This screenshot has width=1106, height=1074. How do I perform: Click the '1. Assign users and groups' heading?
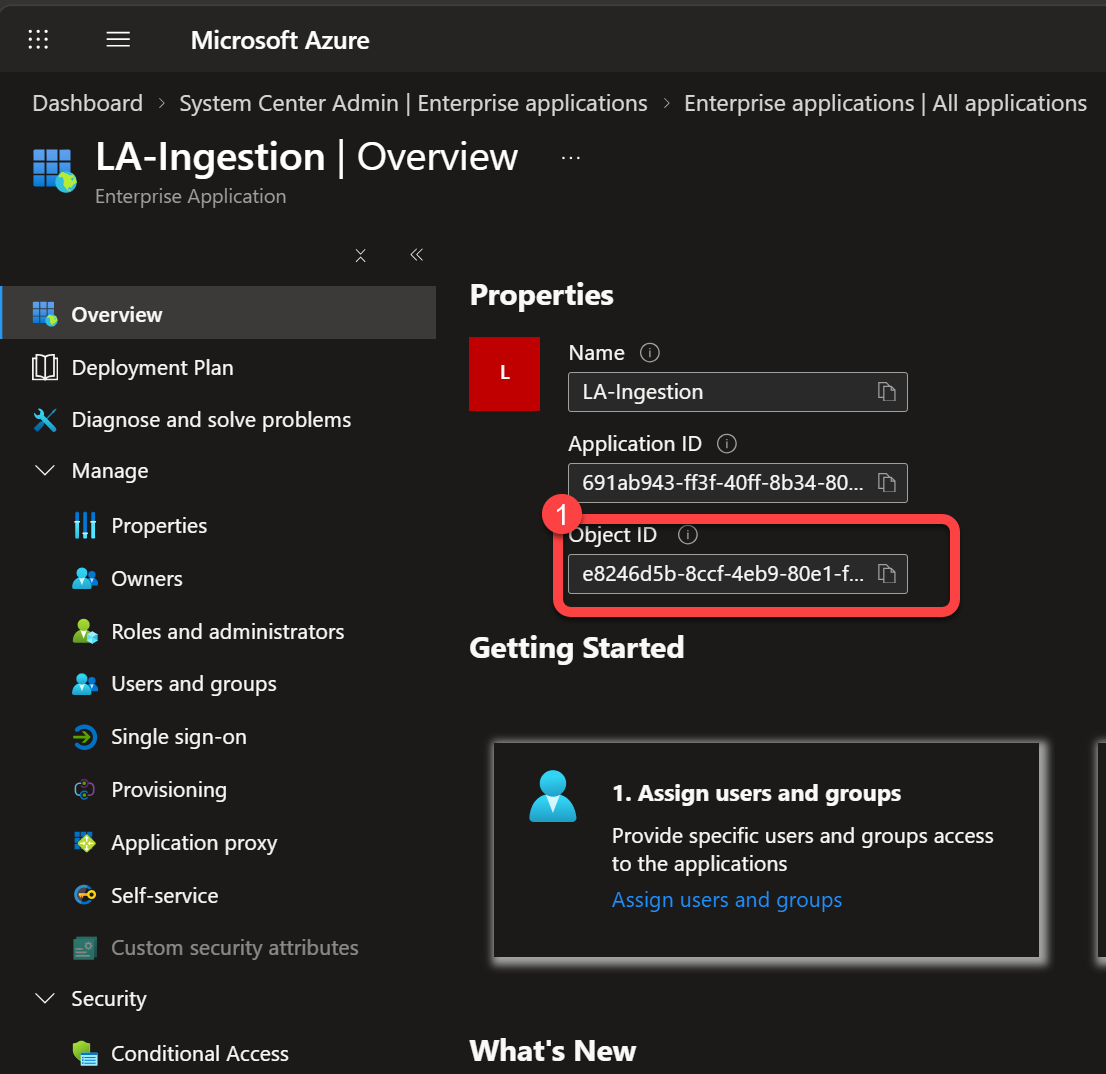tap(756, 793)
